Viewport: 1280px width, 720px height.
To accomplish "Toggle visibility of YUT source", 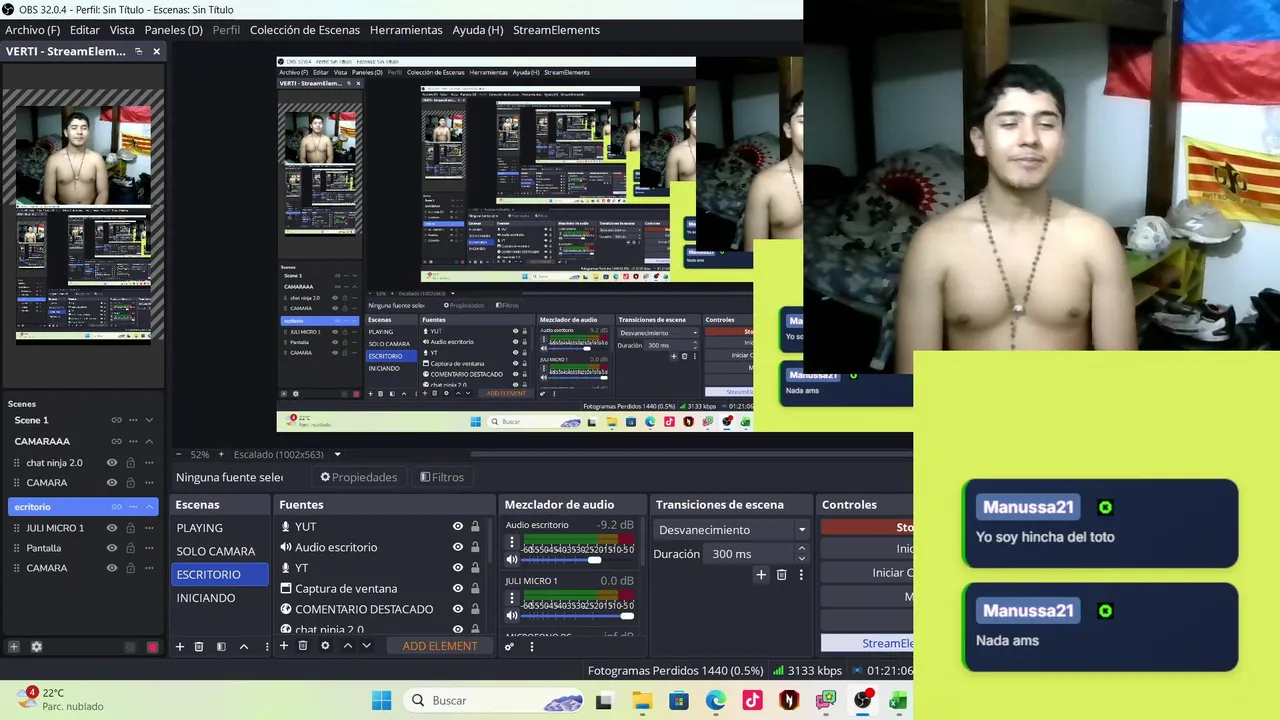I will pos(458,527).
